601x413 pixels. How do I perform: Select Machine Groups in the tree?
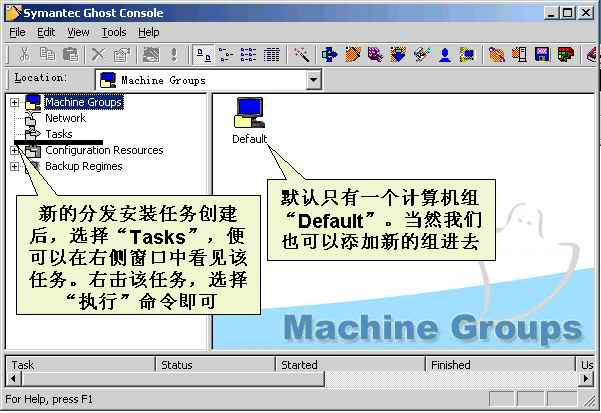[84, 102]
